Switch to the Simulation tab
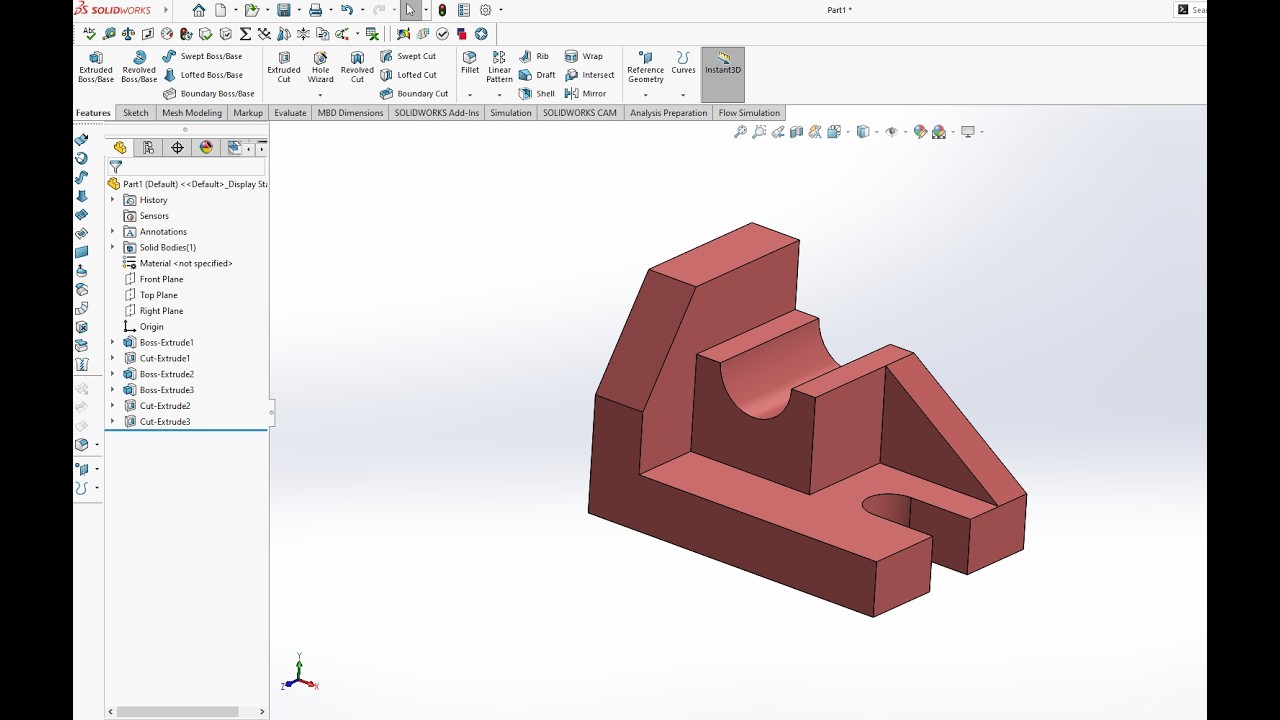 click(511, 113)
